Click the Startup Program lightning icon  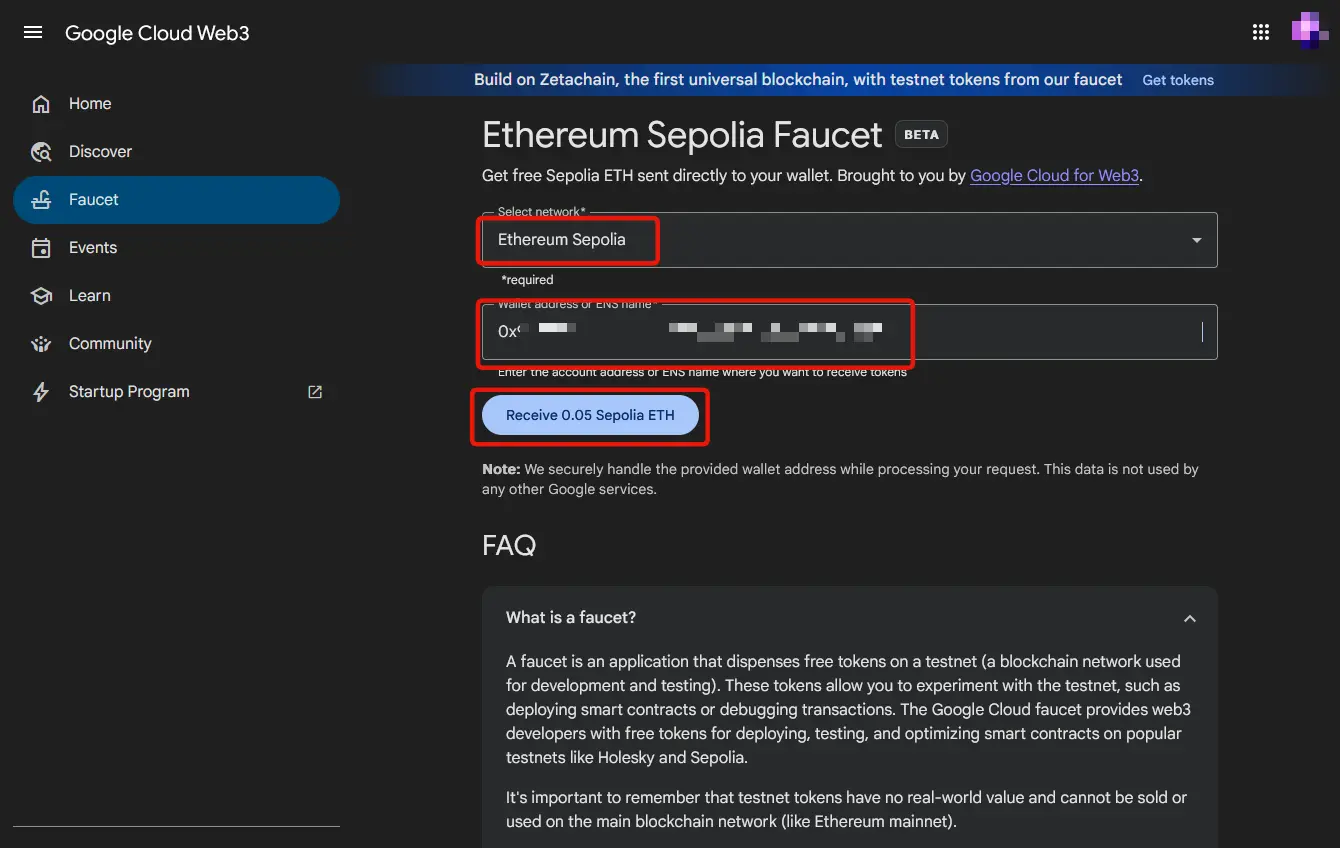click(41, 392)
